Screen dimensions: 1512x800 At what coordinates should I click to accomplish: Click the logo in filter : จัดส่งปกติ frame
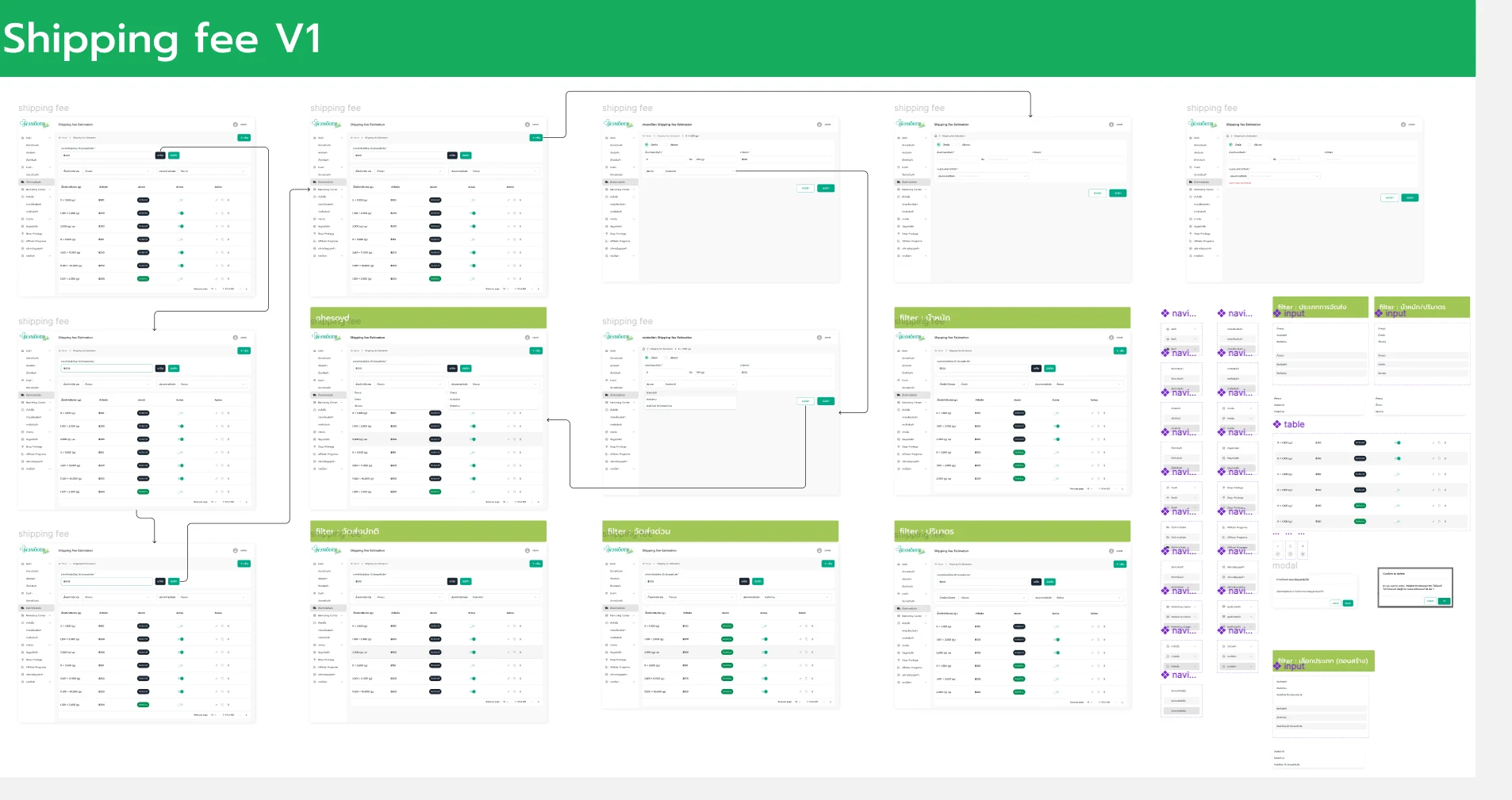coord(327,550)
